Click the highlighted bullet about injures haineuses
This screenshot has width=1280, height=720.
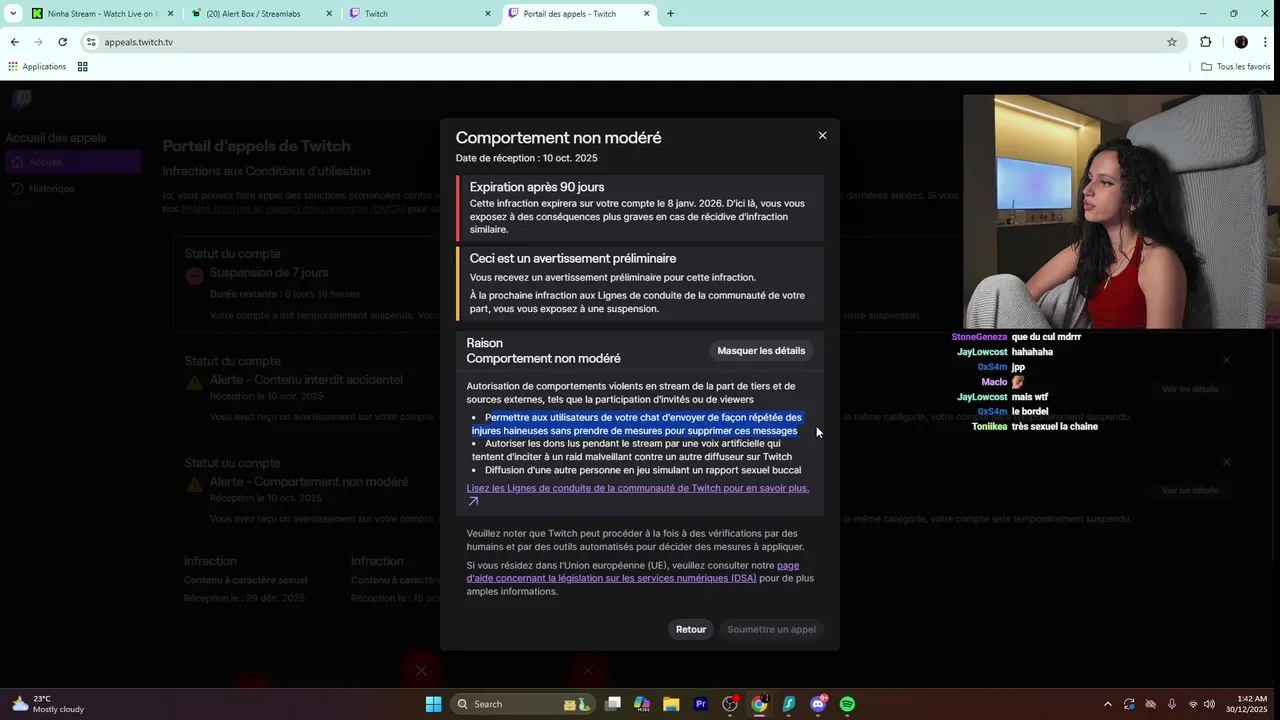pos(637,424)
